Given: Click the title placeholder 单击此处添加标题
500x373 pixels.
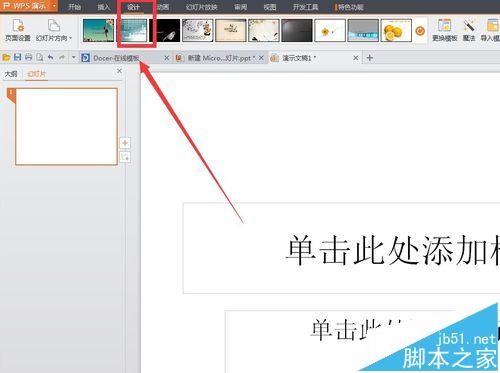Looking at the screenshot, I should coord(342,248).
